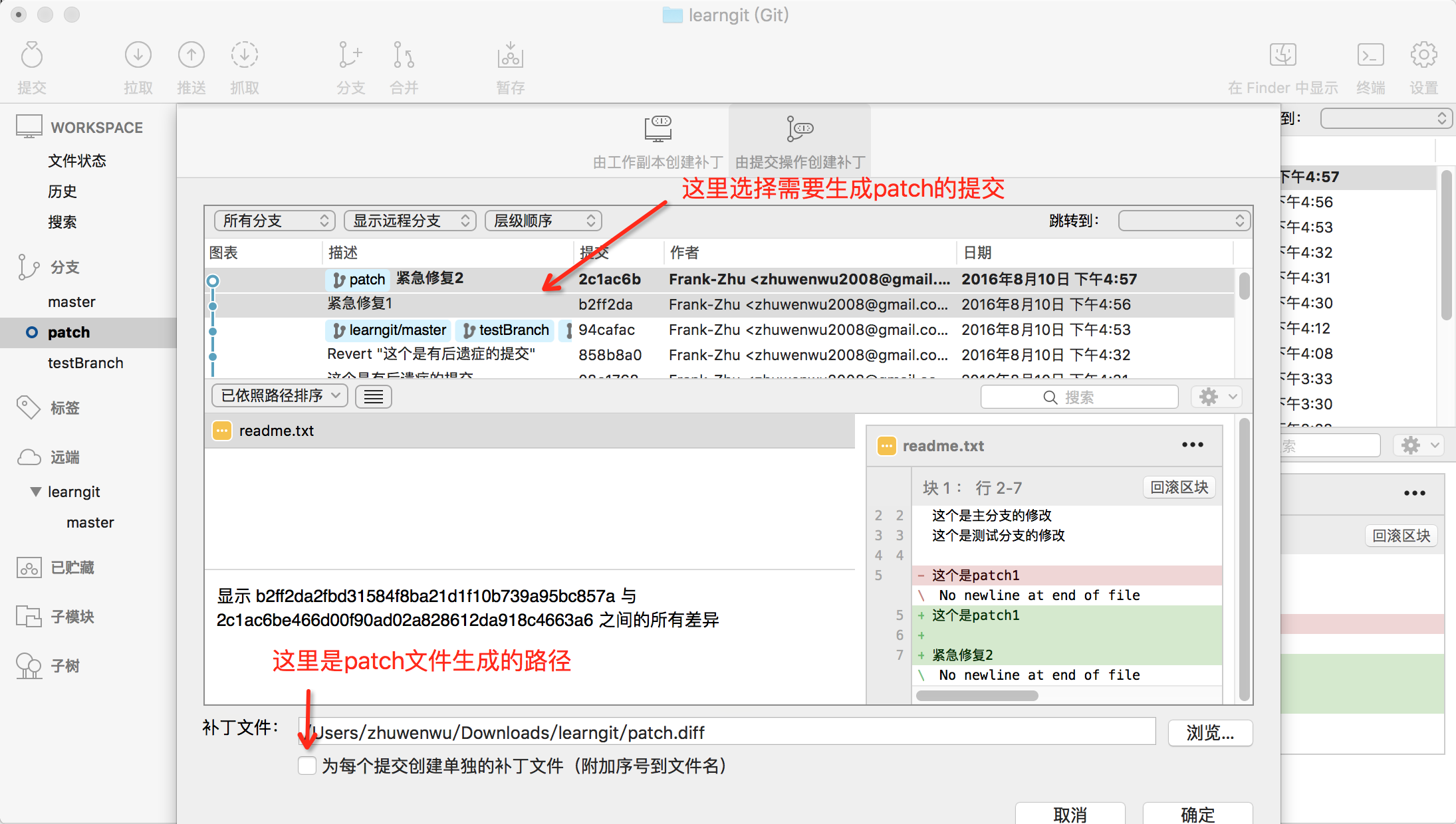Image resolution: width=1456 pixels, height=824 pixels.
Task: Open the 显示远程分支 dropdown
Action: (410, 221)
